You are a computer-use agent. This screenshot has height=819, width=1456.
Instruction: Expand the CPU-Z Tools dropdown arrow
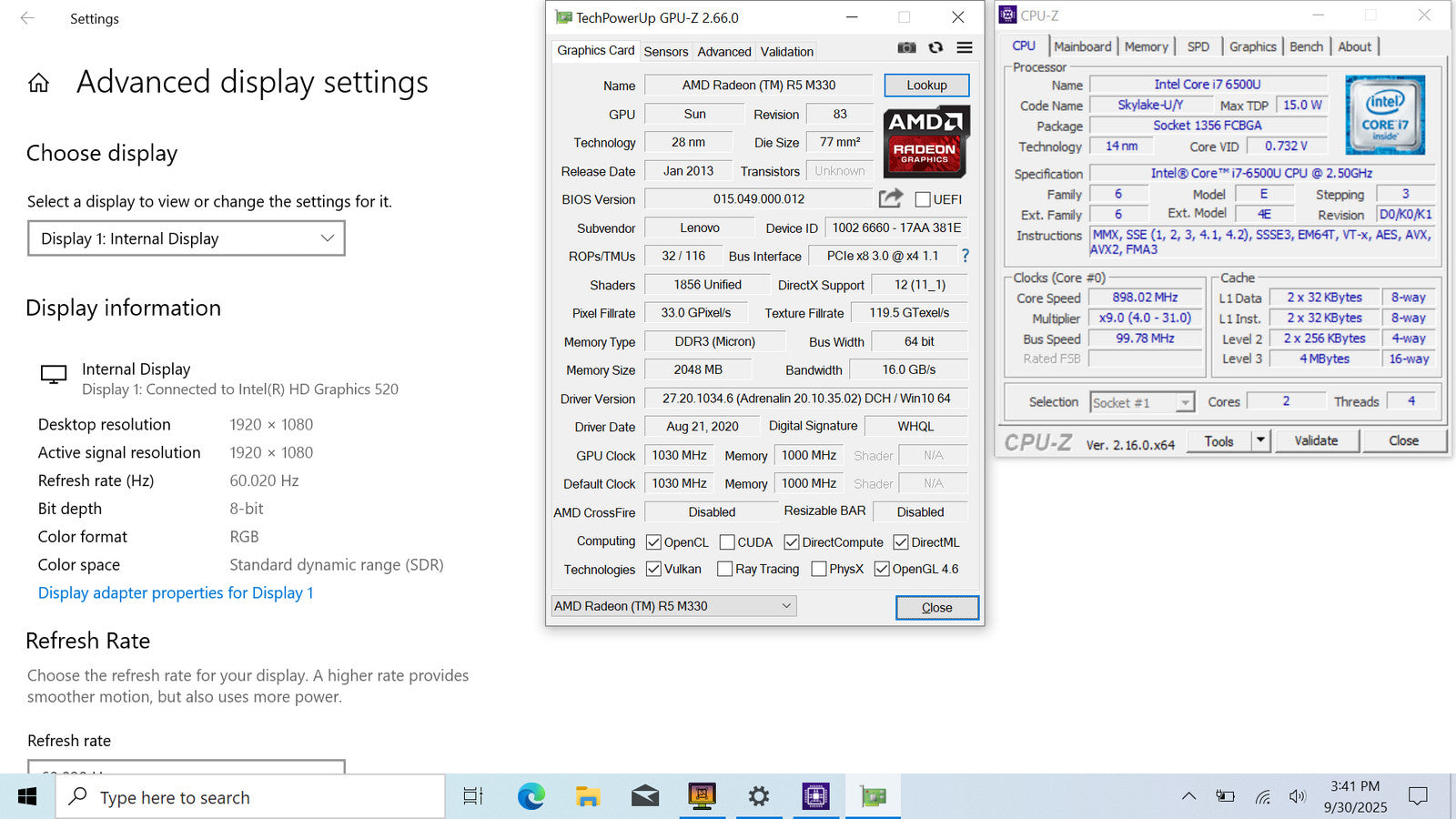(x=1260, y=440)
